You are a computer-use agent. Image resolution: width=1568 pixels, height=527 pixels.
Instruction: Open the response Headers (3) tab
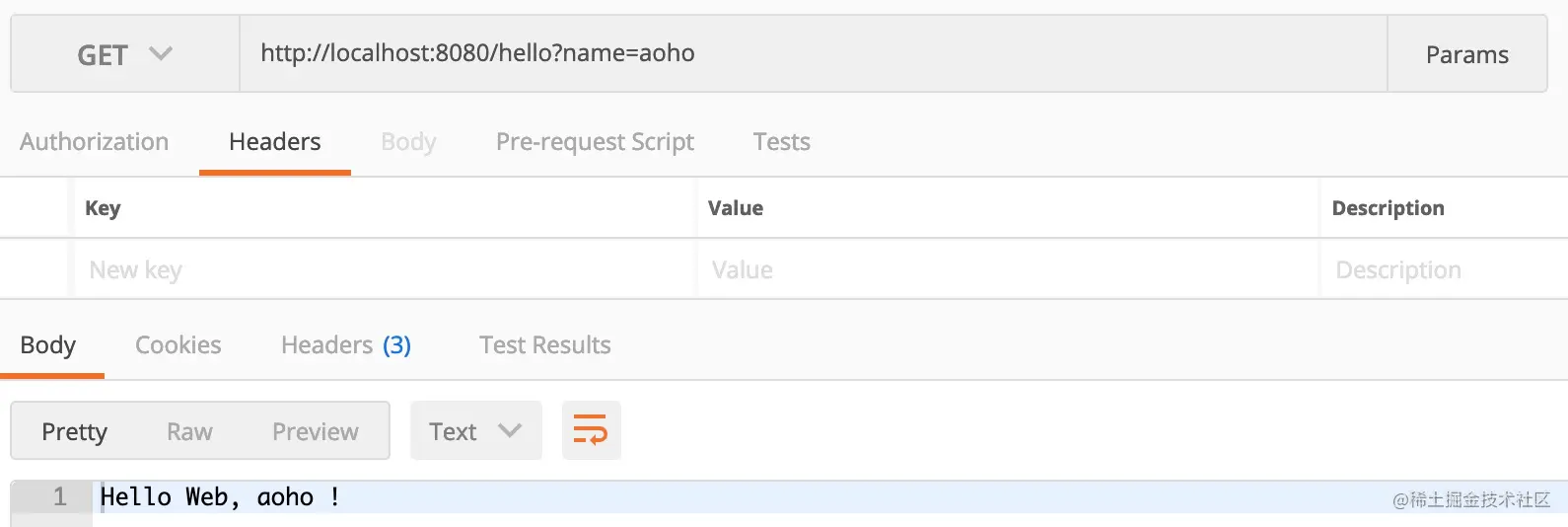pos(346,345)
